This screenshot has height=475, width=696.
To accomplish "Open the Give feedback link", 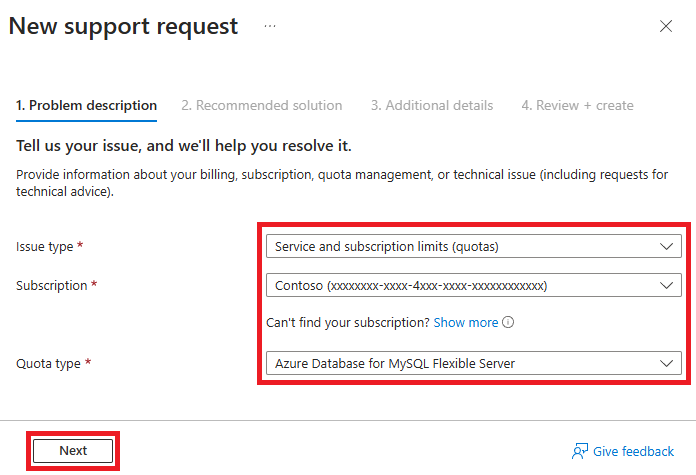I will 633,451.
